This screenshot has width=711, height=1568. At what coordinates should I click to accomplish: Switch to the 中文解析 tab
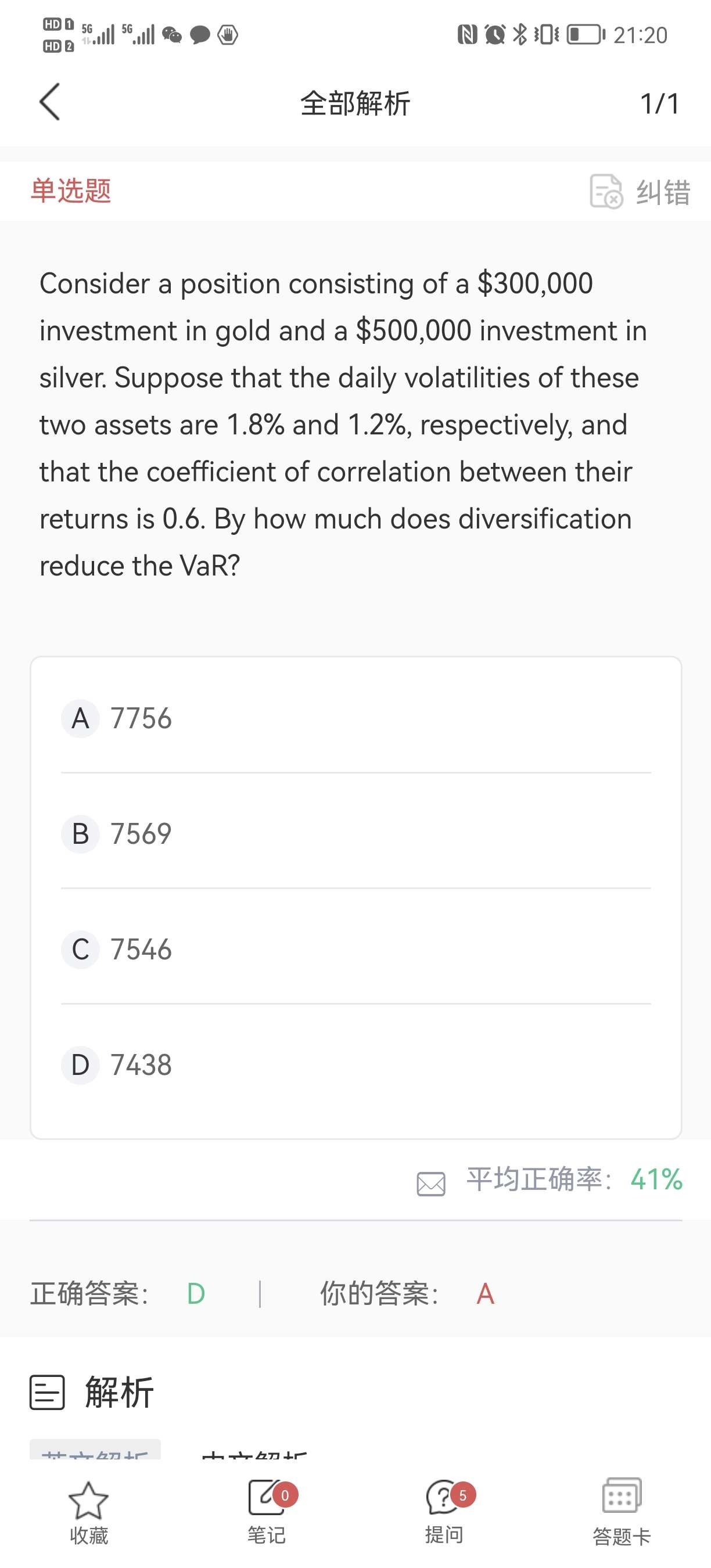[x=254, y=1454]
